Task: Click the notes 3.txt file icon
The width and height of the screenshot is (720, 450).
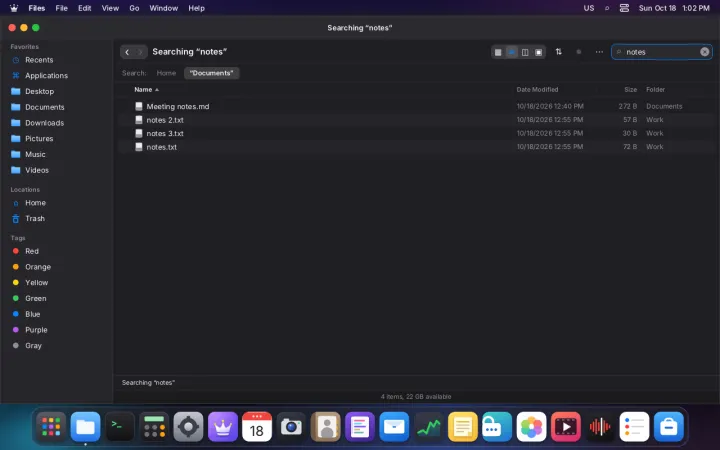Action: [139, 133]
